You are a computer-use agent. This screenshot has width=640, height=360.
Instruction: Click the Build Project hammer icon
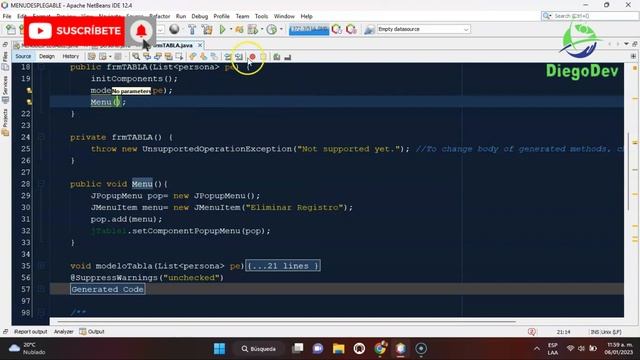192,29
